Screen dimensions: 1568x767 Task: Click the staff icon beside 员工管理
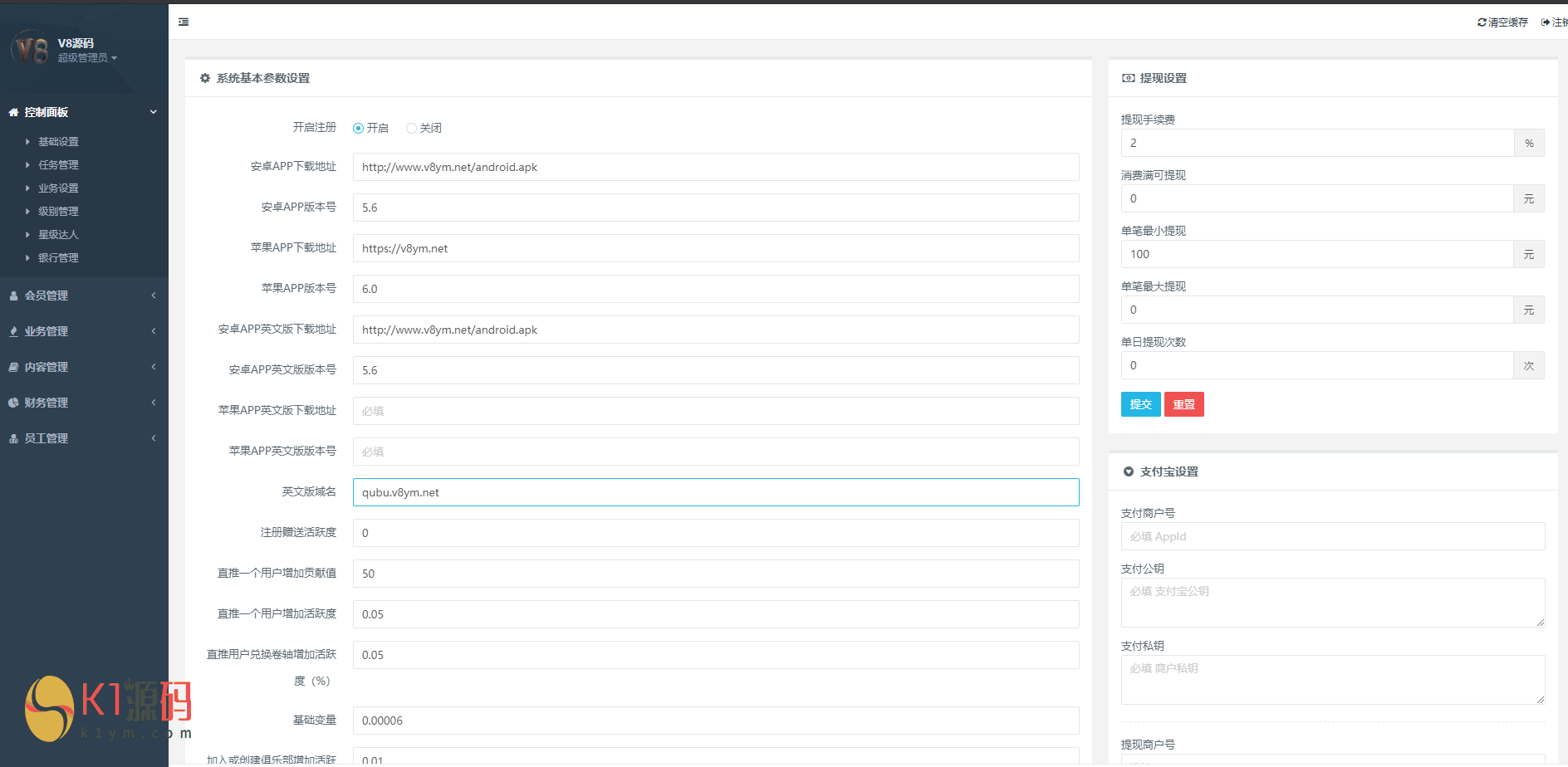click(x=13, y=438)
